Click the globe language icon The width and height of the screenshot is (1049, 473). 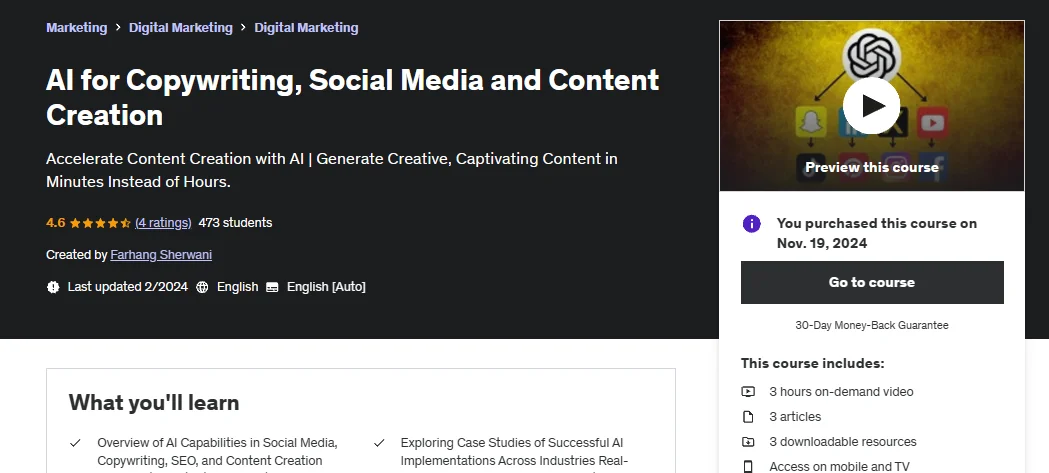202,287
